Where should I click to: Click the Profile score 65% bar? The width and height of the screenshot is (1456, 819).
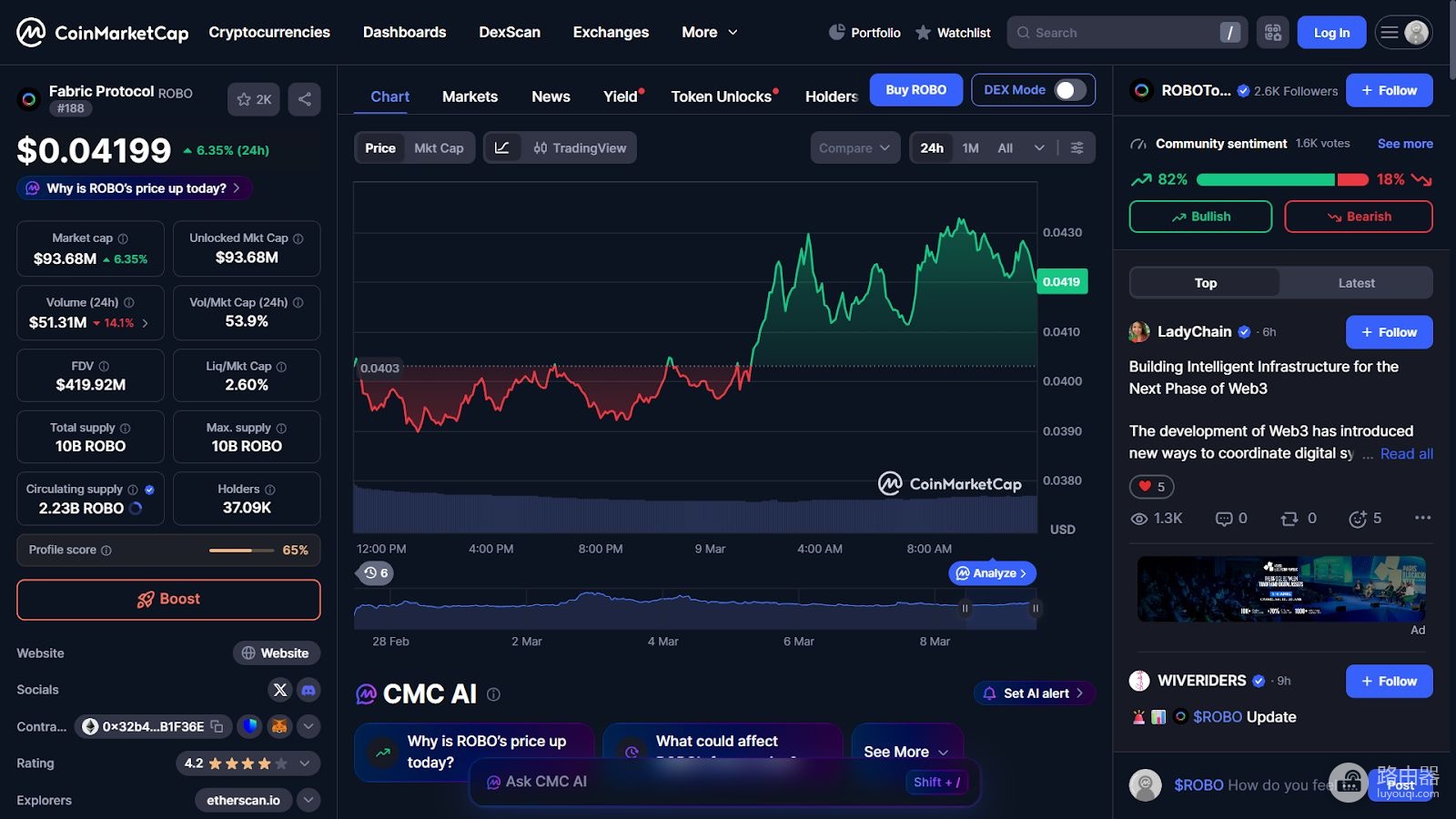tap(242, 551)
